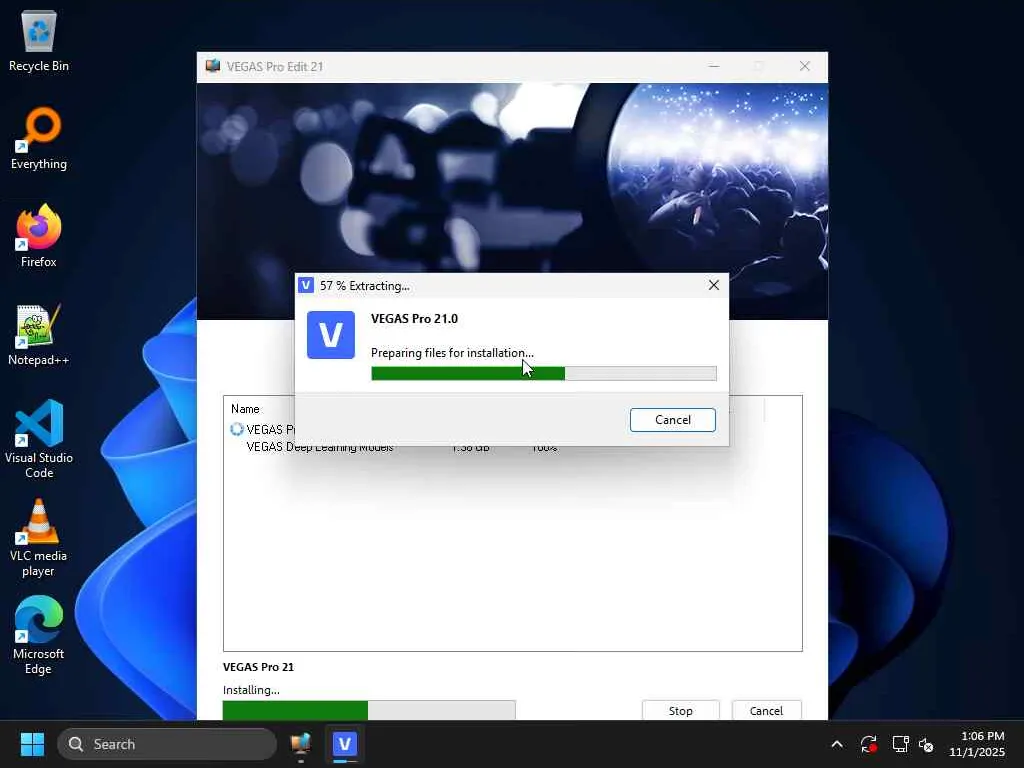Click the Name column header
The image size is (1024, 768).
click(x=245, y=409)
